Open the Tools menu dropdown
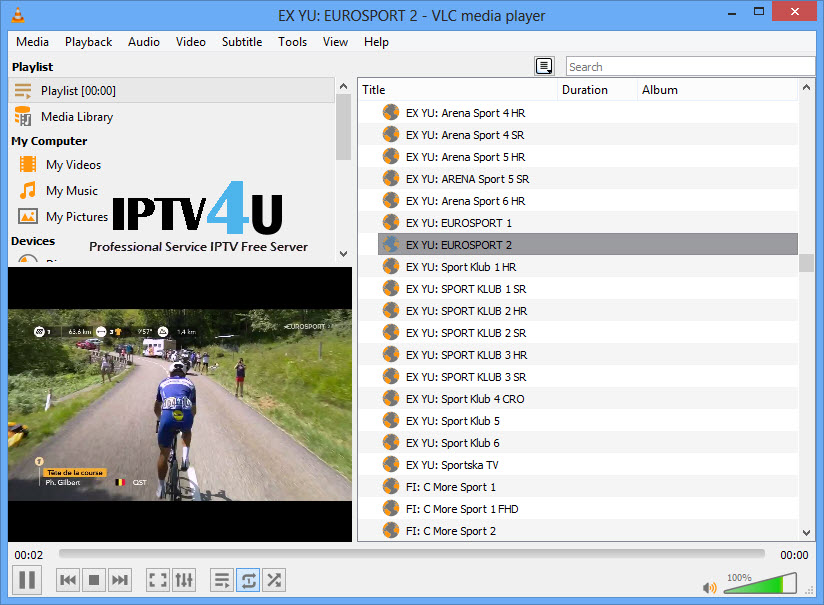This screenshot has width=824, height=605. 292,42
